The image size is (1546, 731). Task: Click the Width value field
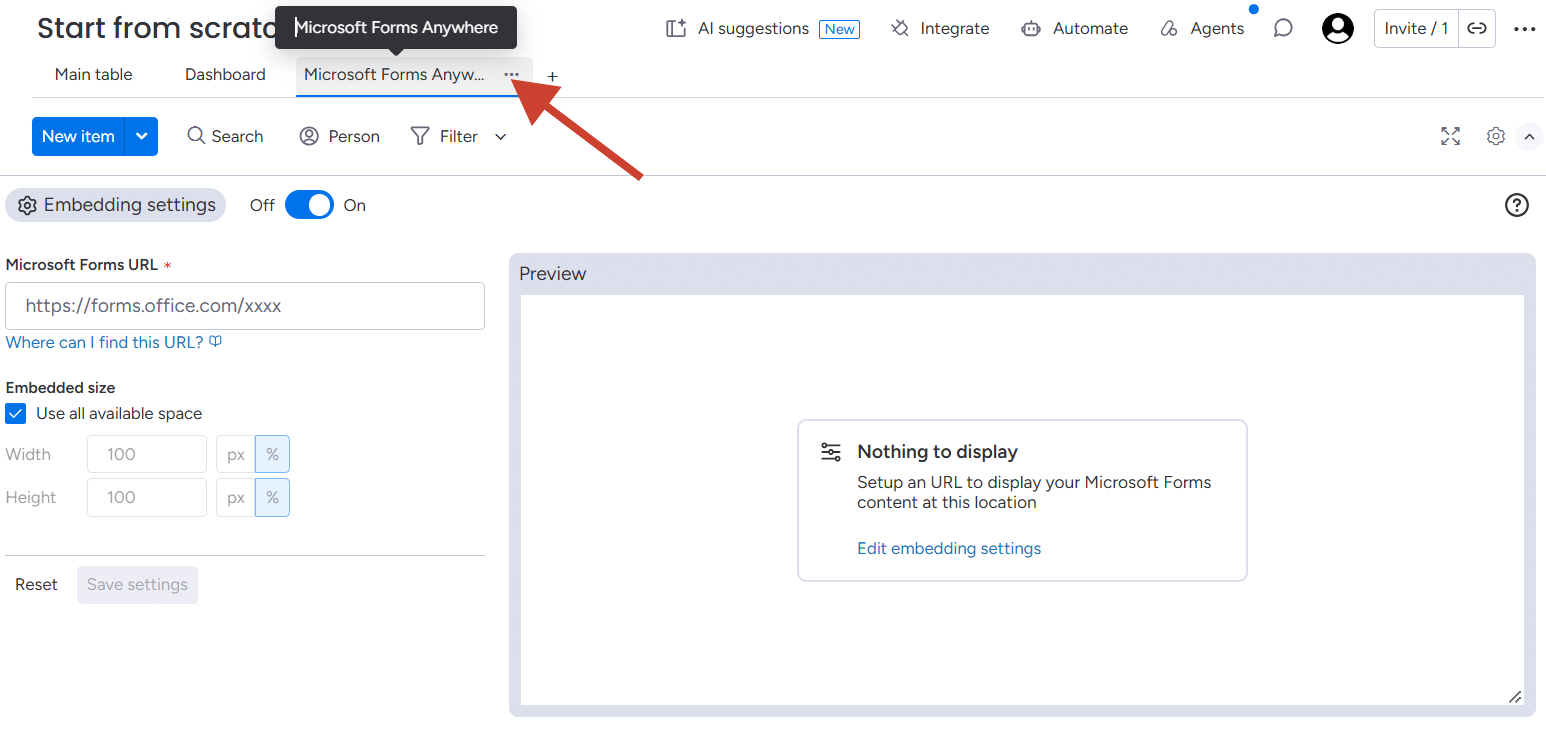click(147, 454)
